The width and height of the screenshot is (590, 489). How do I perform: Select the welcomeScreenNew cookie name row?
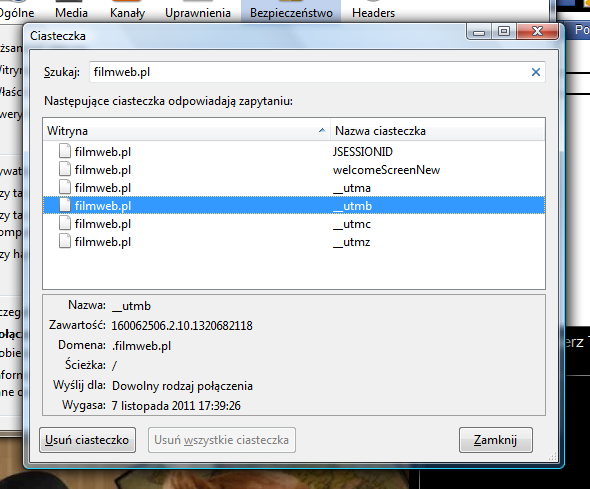click(294, 170)
